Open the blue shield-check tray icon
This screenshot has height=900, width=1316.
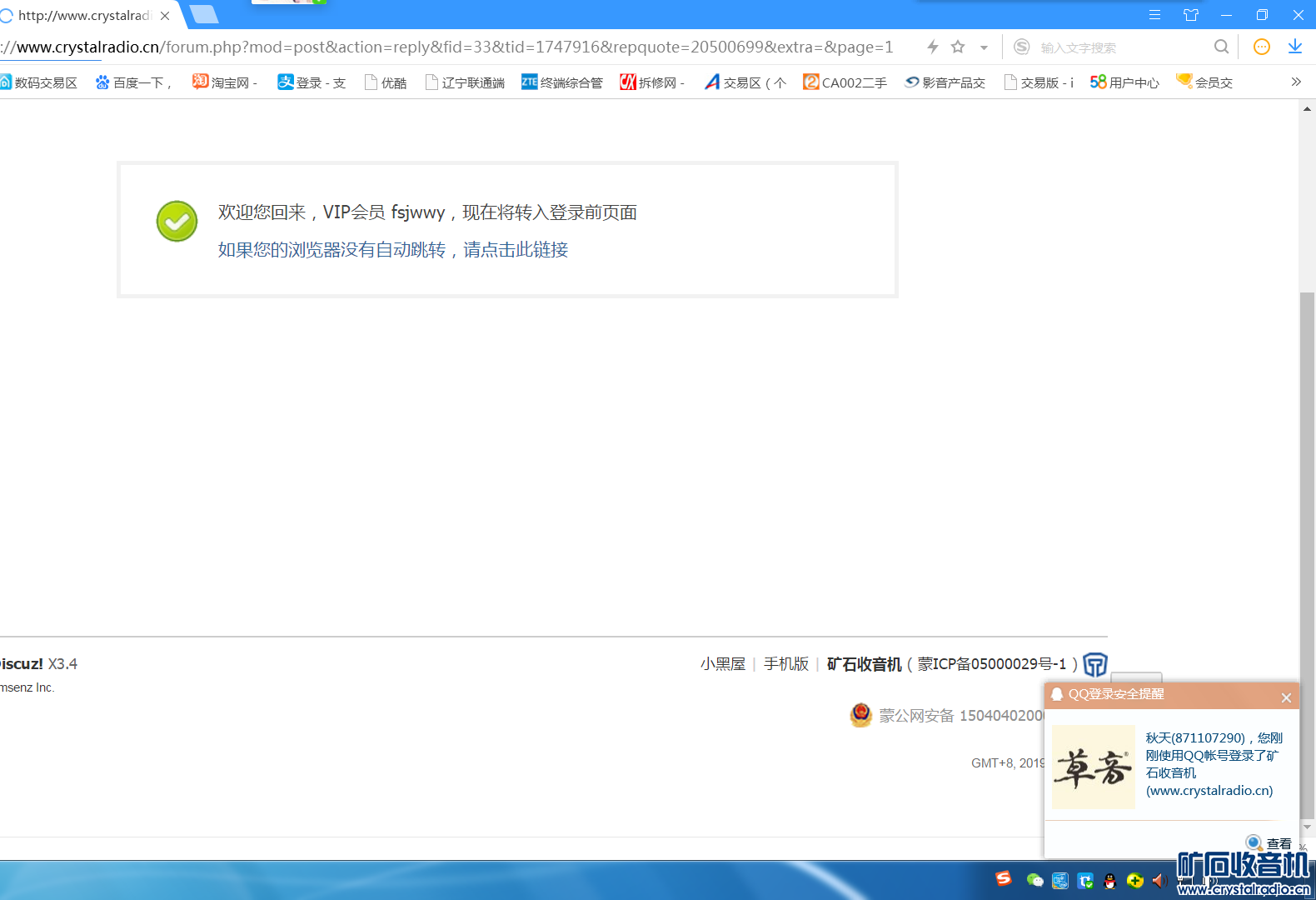[x=1085, y=881]
